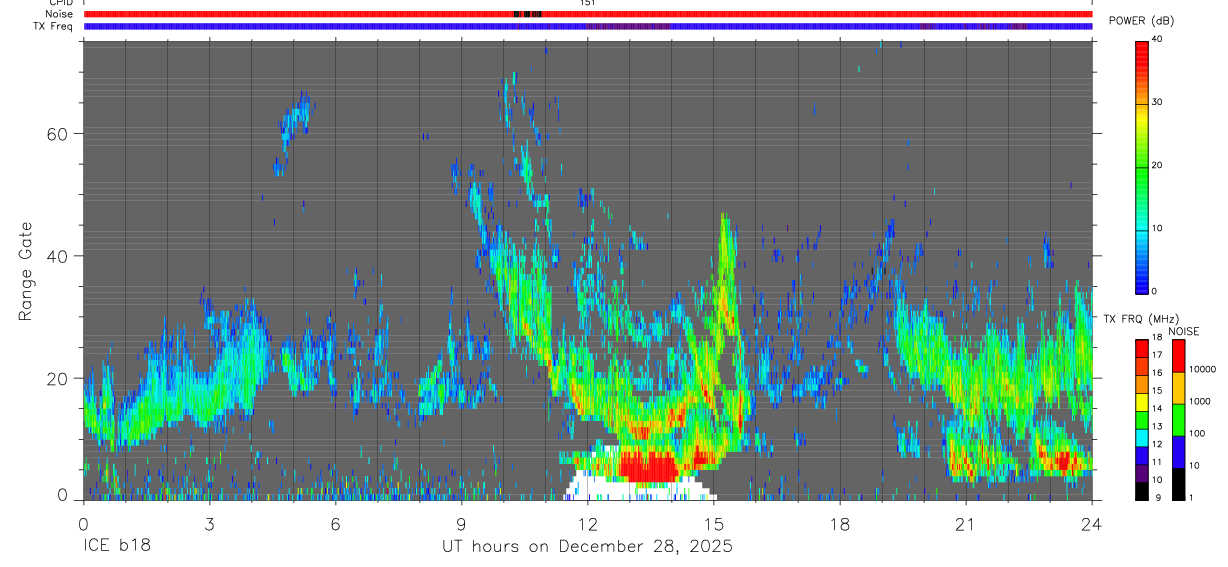Screen dimensions: 1228x567
Task: Click the blue TX Freq strip at top
Action: [x=588, y=26]
